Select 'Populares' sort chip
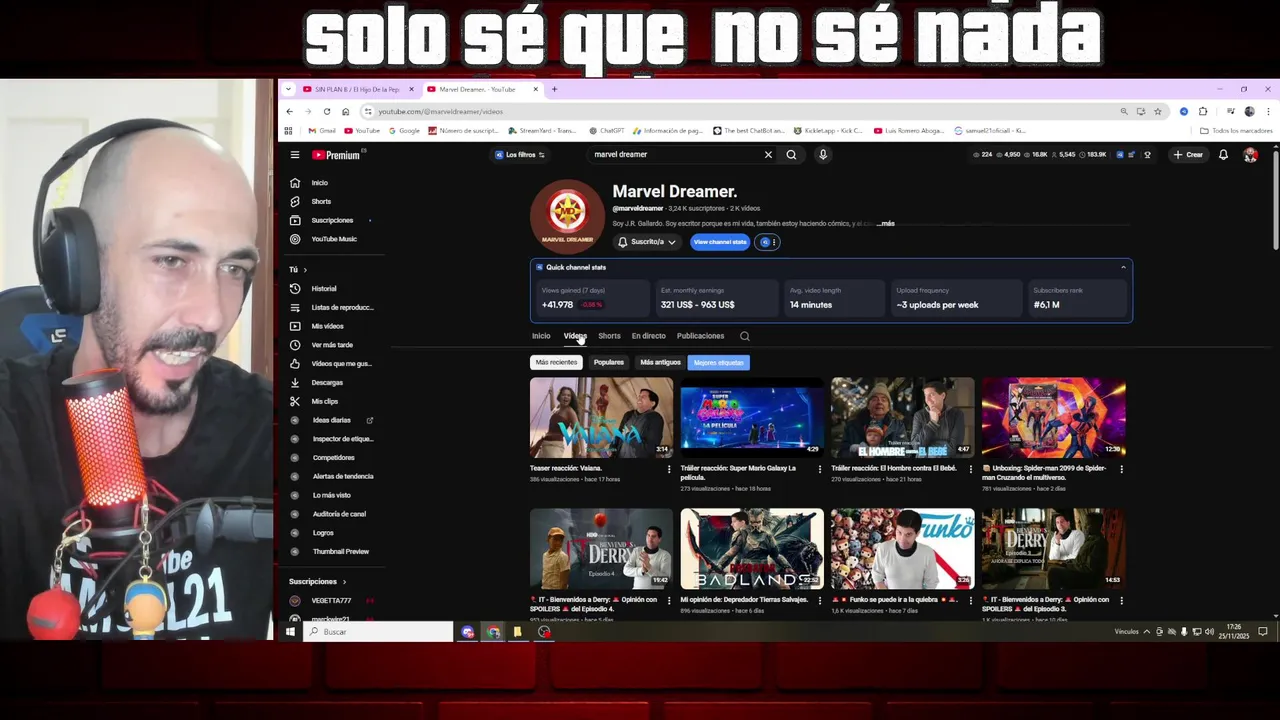This screenshot has width=1280, height=720. (608, 362)
